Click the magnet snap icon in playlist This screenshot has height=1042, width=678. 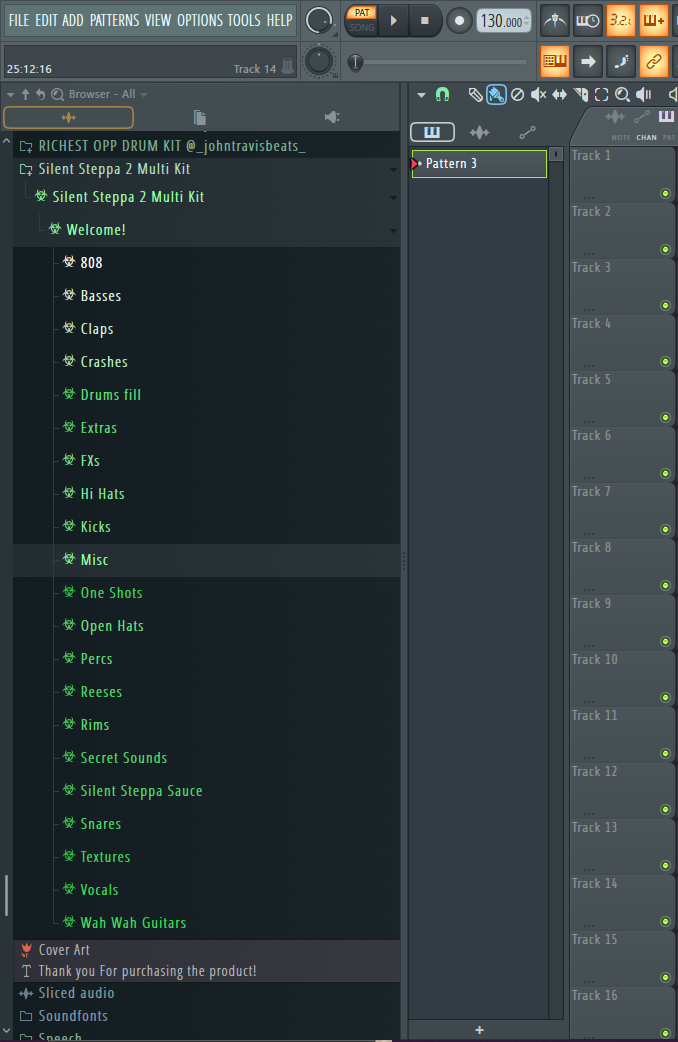pos(443,95)
